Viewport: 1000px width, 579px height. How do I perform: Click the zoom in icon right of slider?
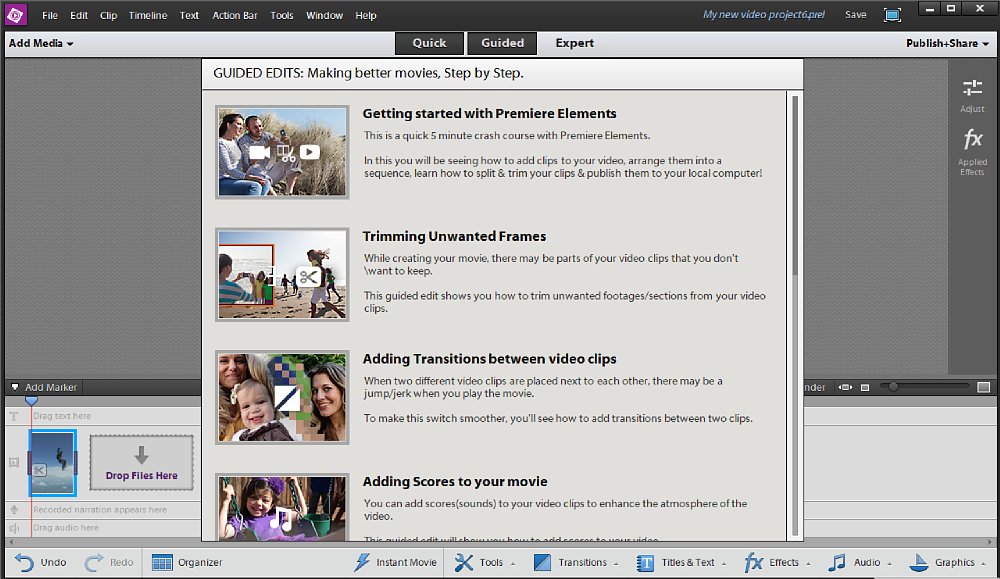pyautogui.click(x=983, y=387)
